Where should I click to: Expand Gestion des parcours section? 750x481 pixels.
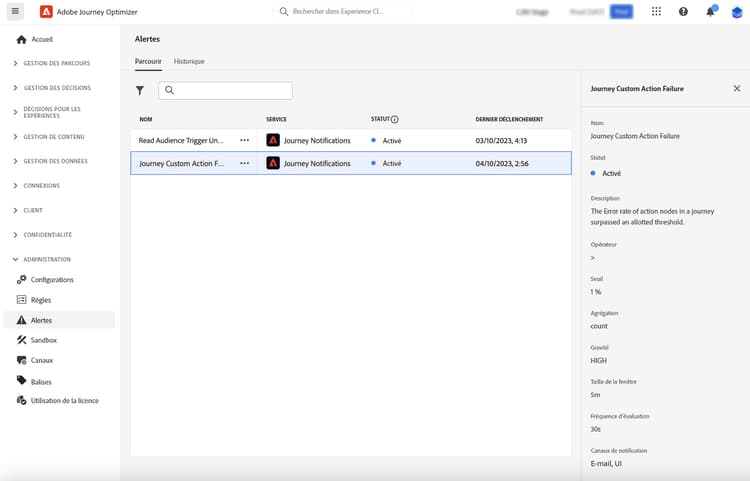coord(52,63)
